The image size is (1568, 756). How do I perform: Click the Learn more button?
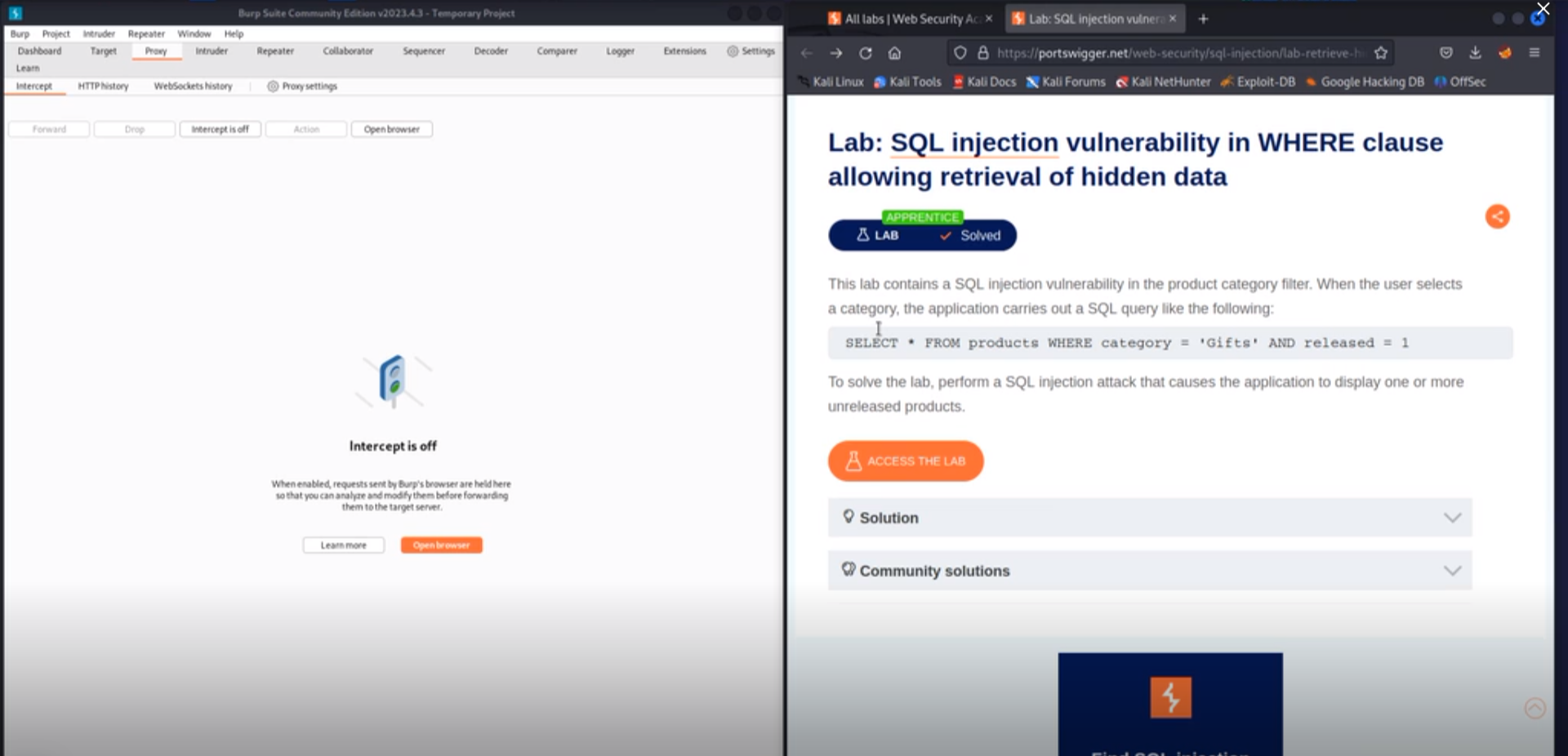(344, 545)
